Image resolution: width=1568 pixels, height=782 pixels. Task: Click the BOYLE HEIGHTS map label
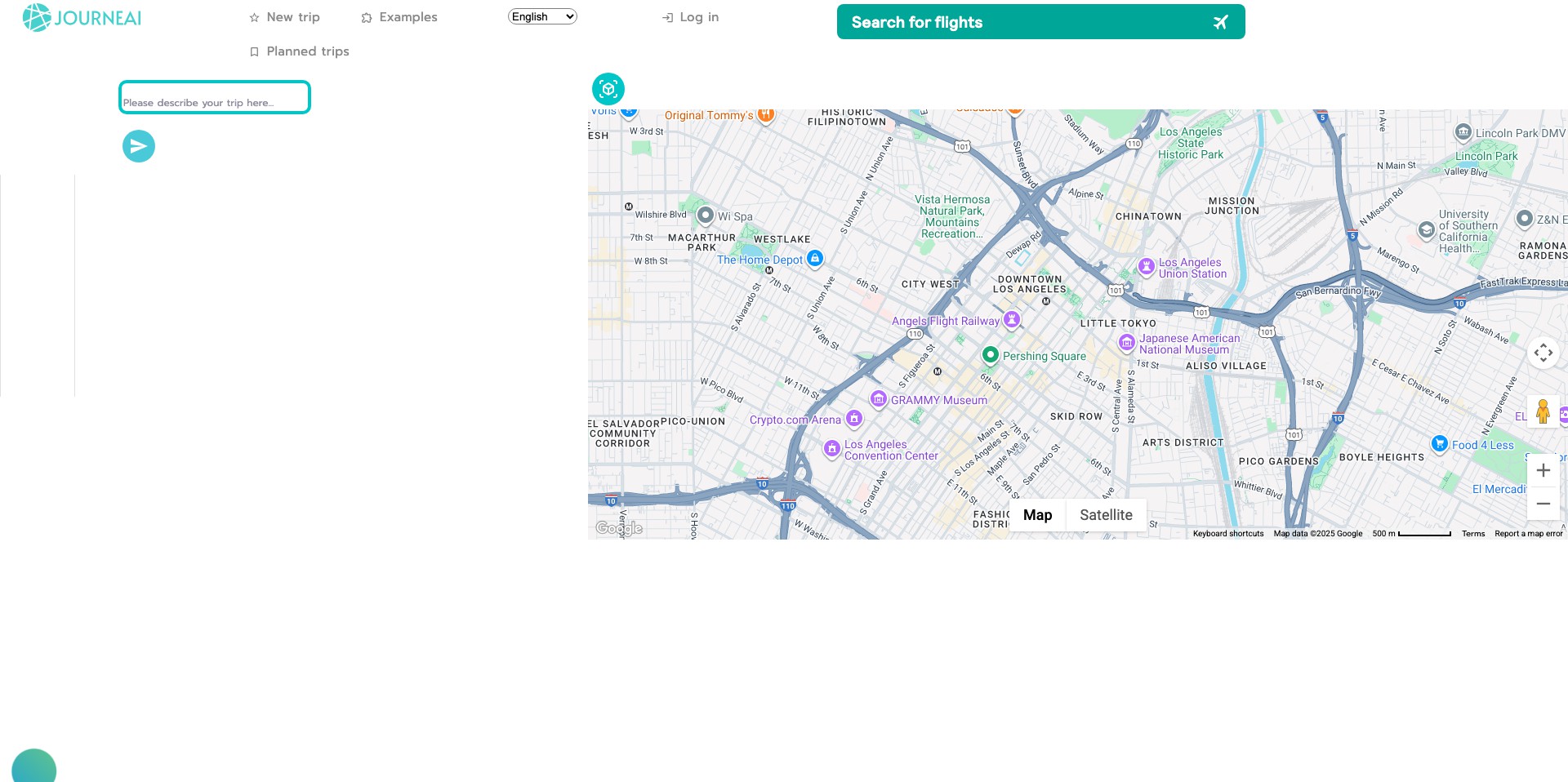[1381, 457]
